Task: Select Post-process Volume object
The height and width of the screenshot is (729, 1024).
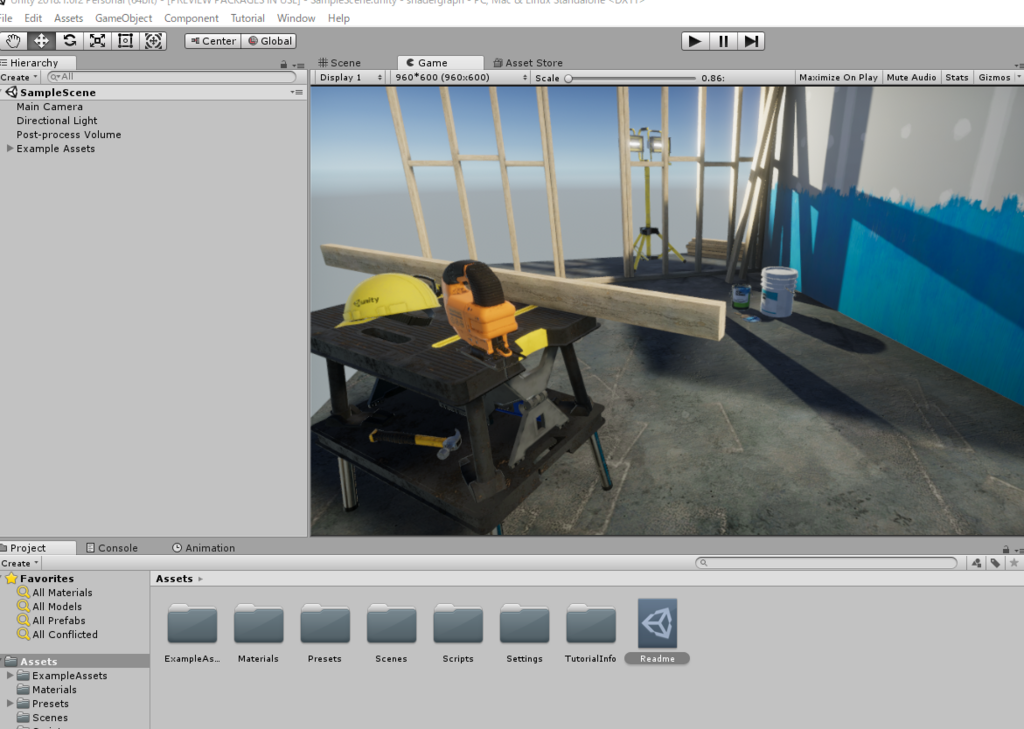Action: (69, 135)
